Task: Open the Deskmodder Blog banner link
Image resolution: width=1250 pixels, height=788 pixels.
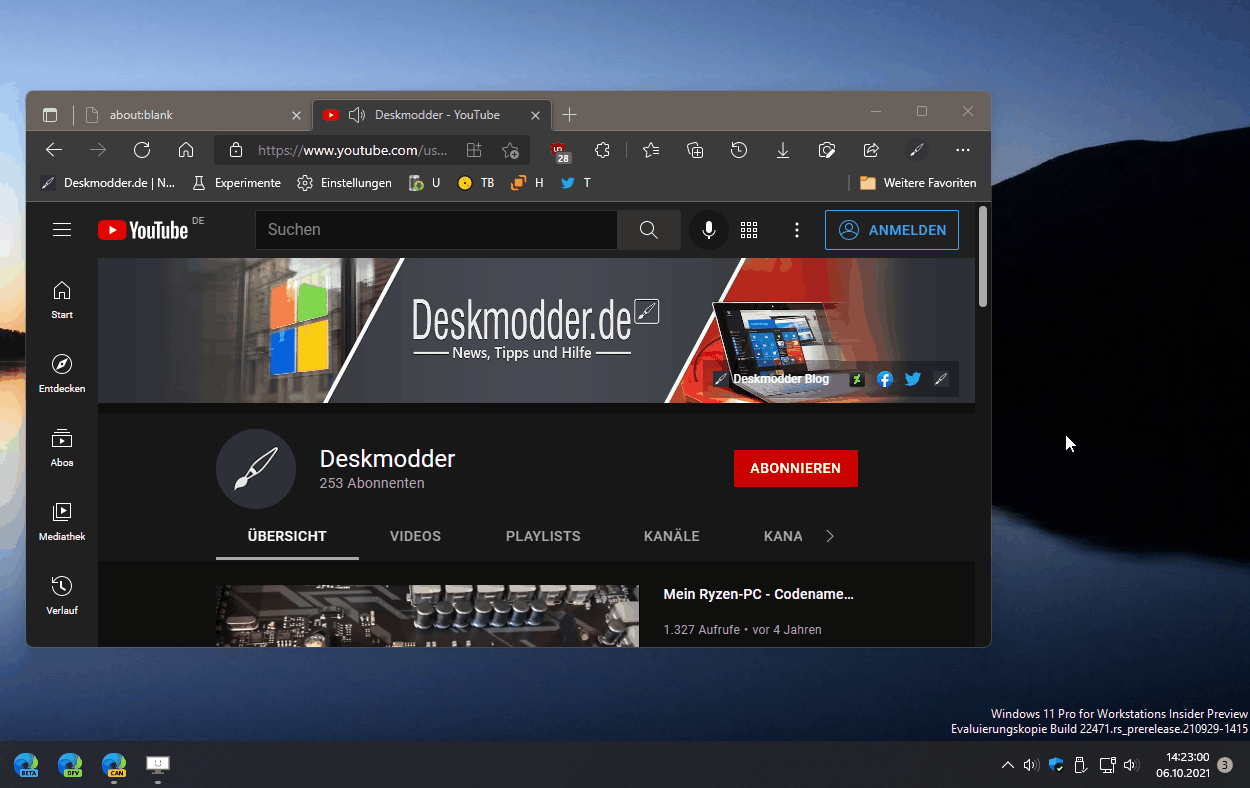Action: [771, 379]
